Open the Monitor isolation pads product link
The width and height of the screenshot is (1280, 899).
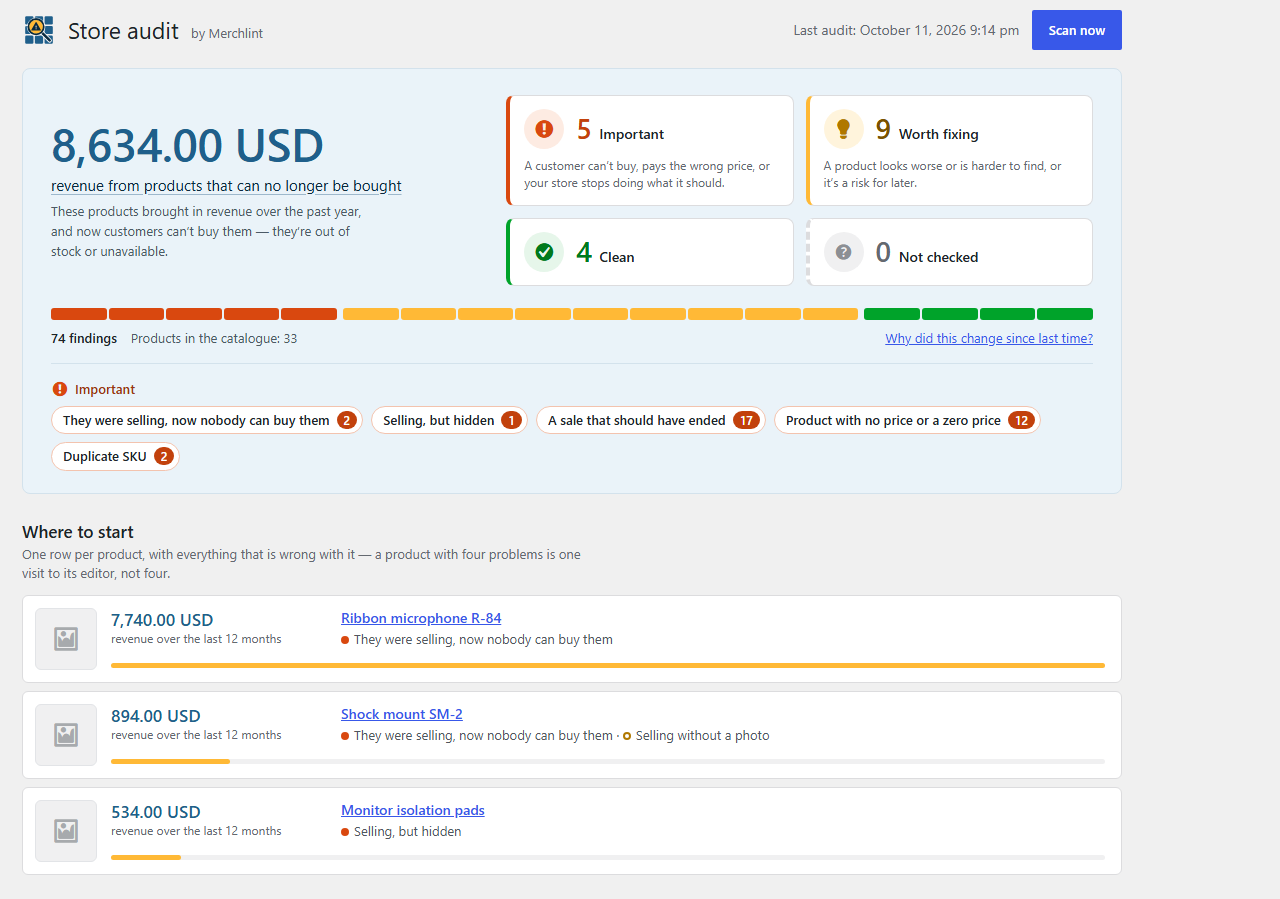click(x=413, y=810)
